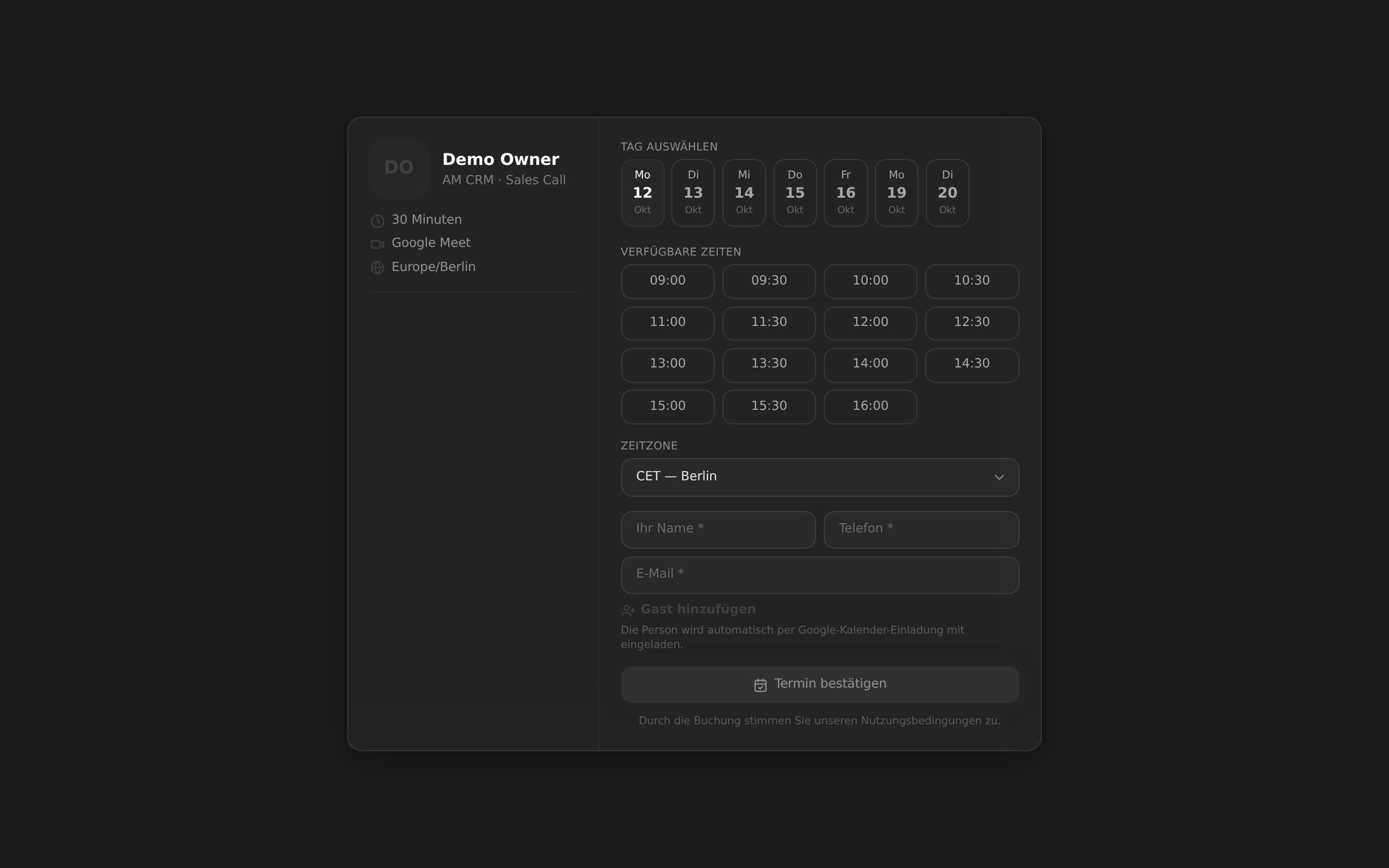
Task: Confirm with Termin bestätigen button
Action: pyautogui.click(x=820, y=685)
